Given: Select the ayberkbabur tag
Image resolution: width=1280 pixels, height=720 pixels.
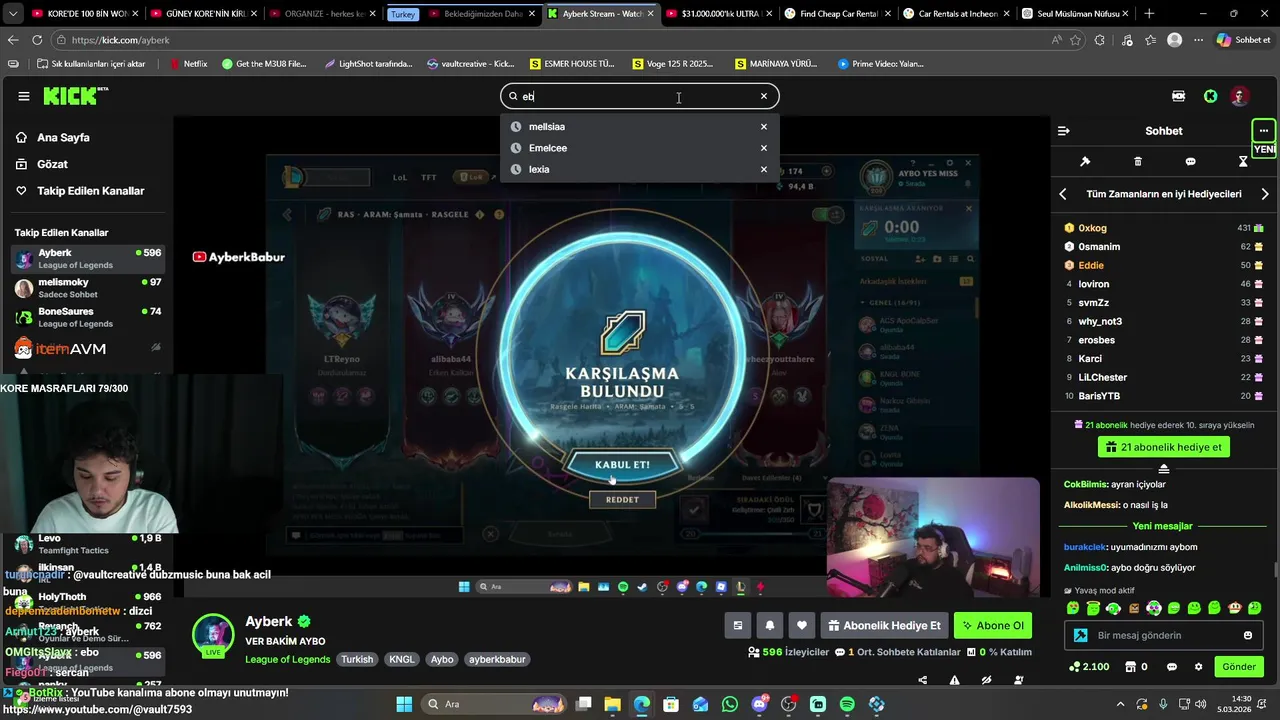Looking at the screenshot, I should point(497,660).
